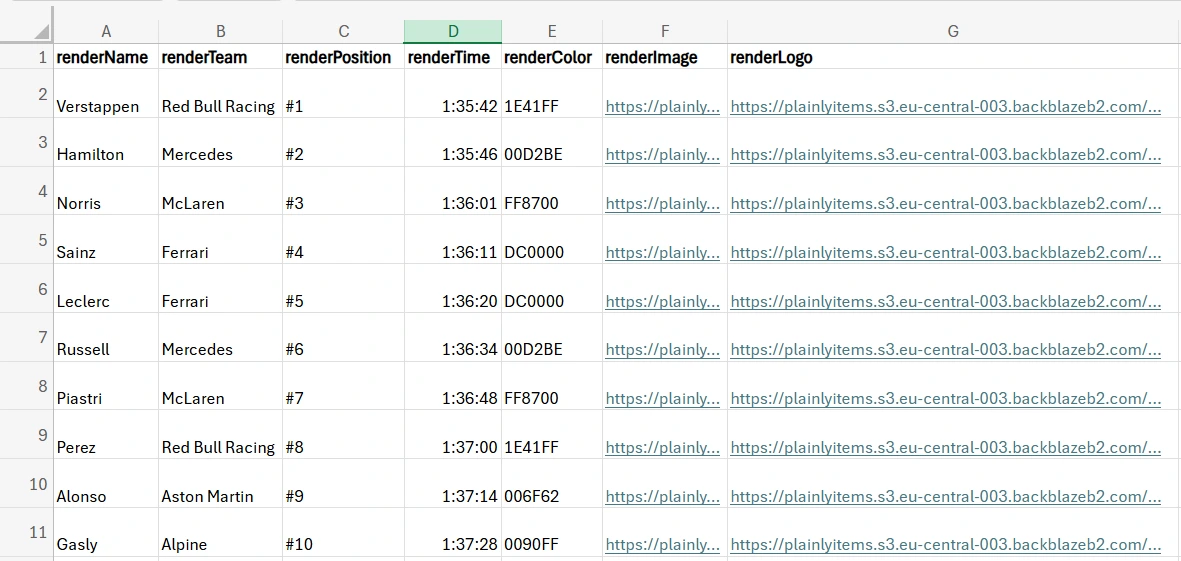Open Alonso's renderLogo link

(x=945, y=497)
